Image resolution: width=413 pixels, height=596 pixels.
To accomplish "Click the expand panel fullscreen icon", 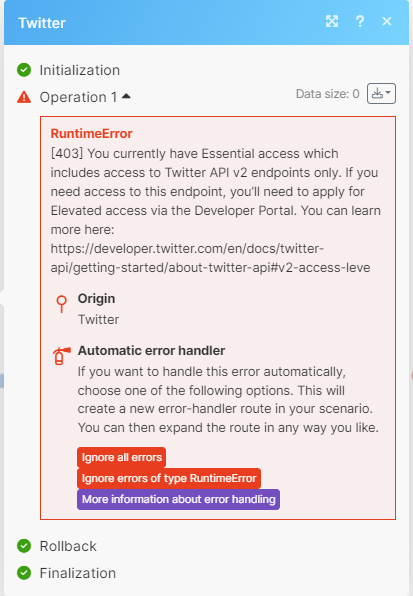I will (332, 21).
